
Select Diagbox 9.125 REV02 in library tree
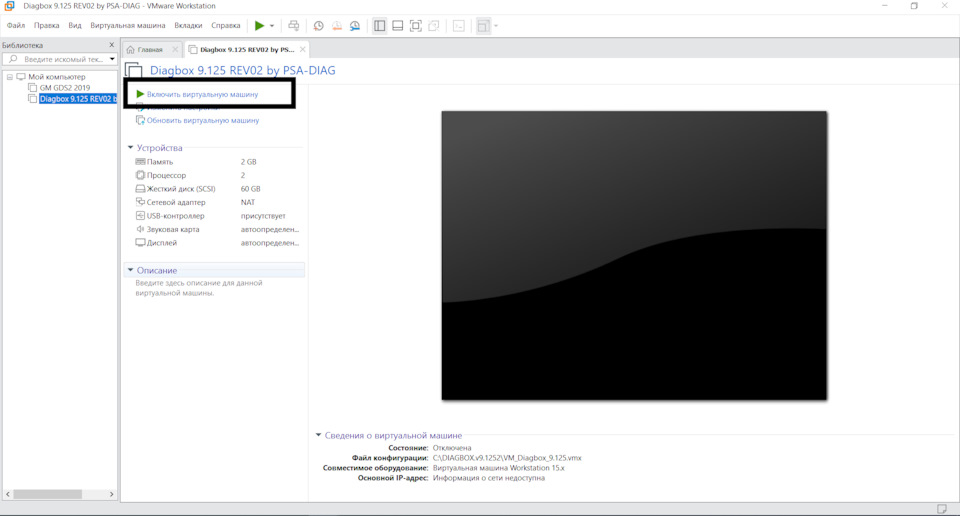(x=77, y=99)
